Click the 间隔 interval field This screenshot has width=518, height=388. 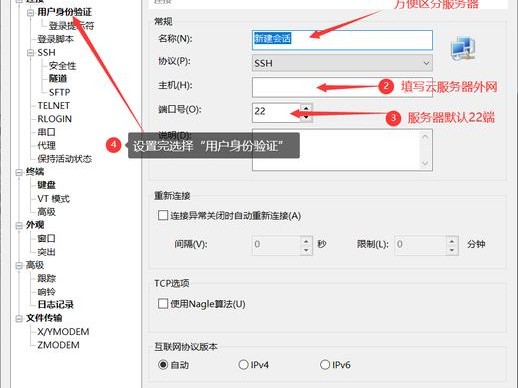tap(276, 245)
